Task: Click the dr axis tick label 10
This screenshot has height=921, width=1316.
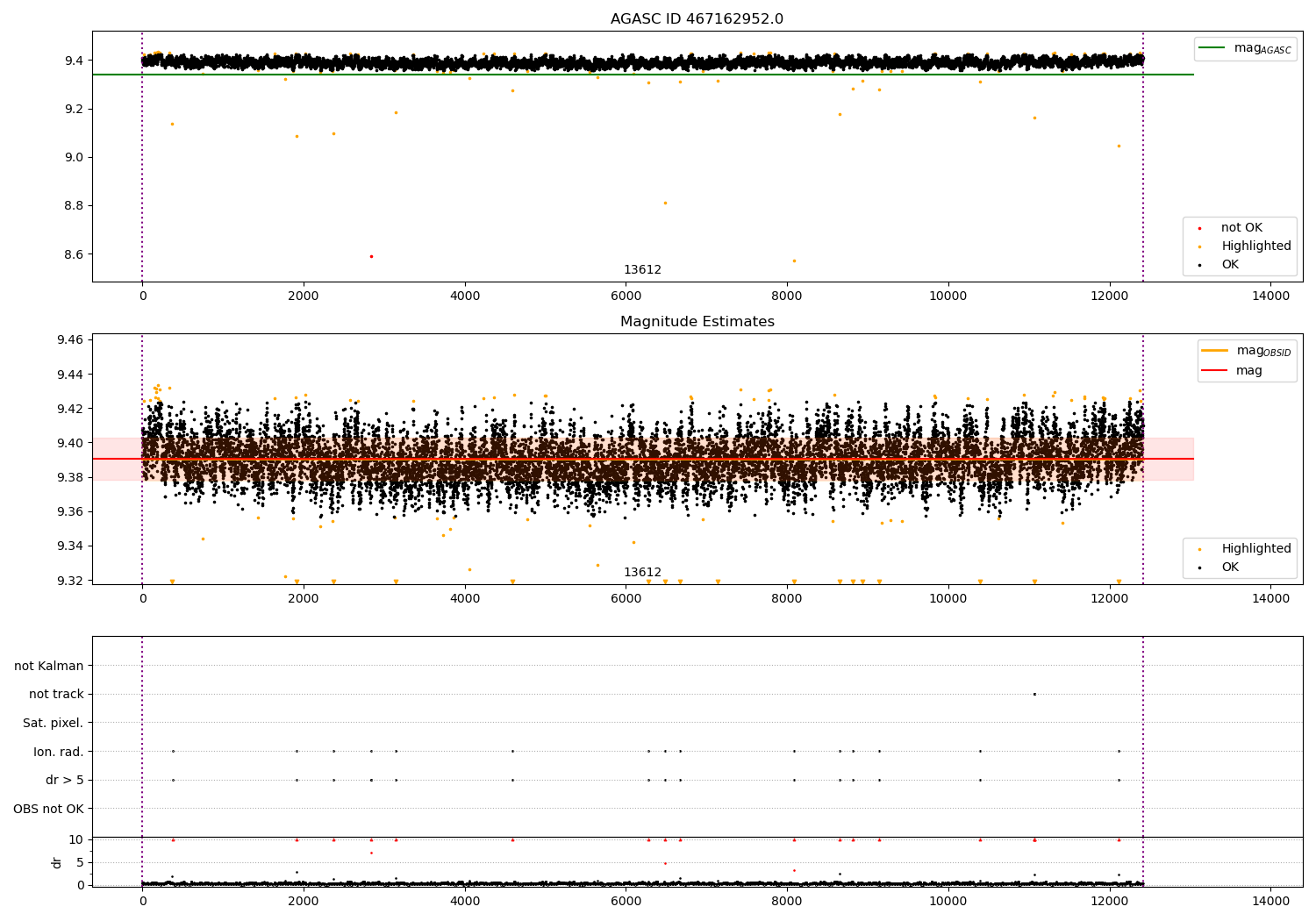Action: click(x=76, y=839)
